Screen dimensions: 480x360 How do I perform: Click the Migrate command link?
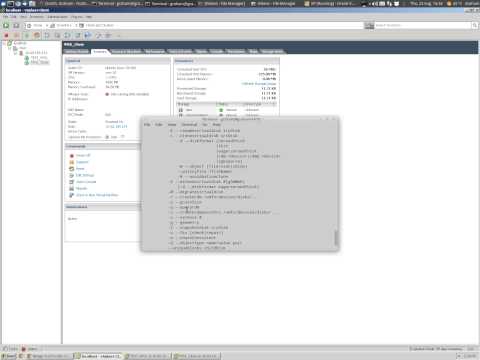pos(81,188)
